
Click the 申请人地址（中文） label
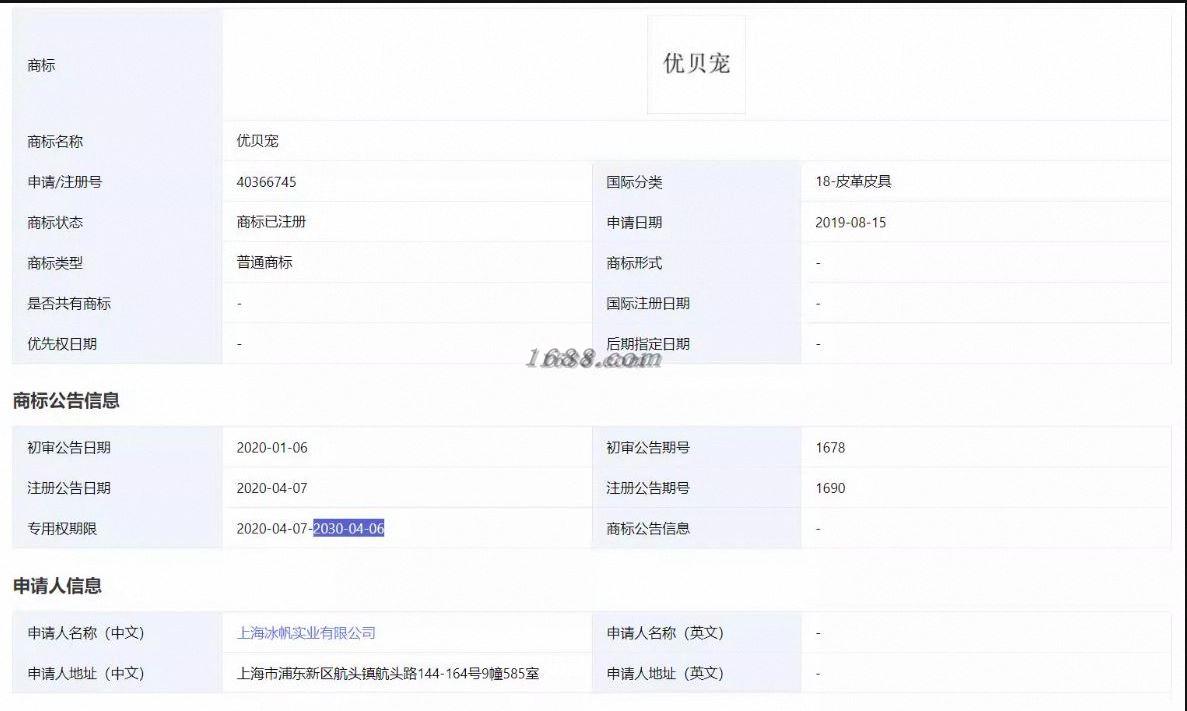coord(86,673)
